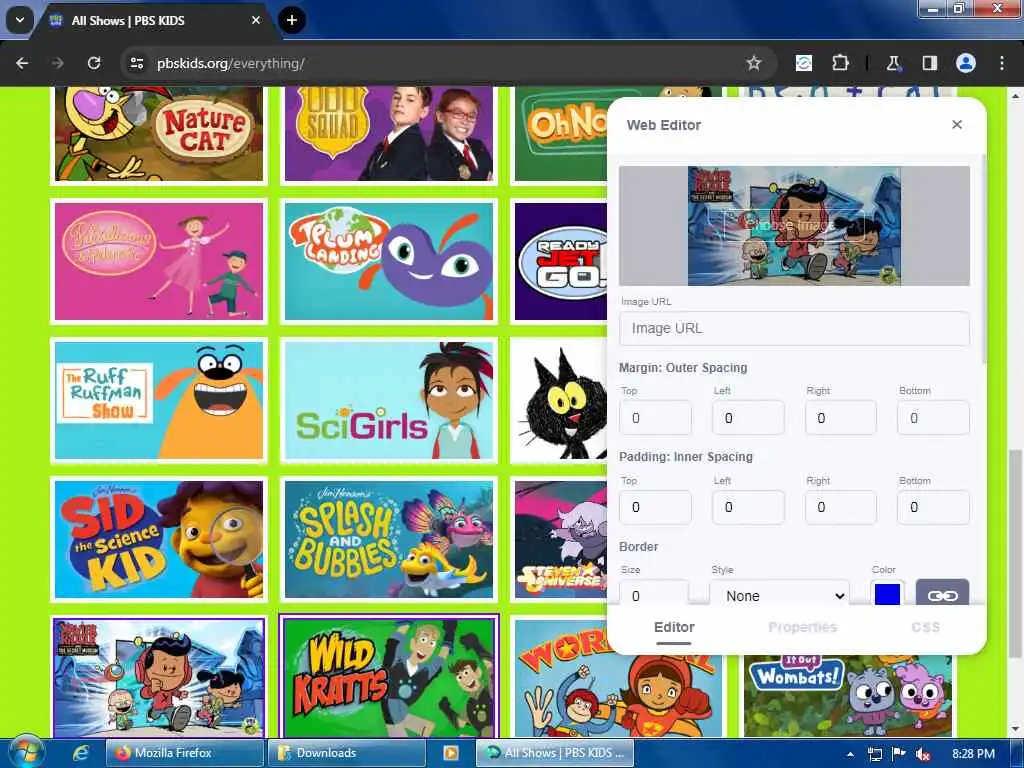Switch to the Editor tab

(674, 628)
